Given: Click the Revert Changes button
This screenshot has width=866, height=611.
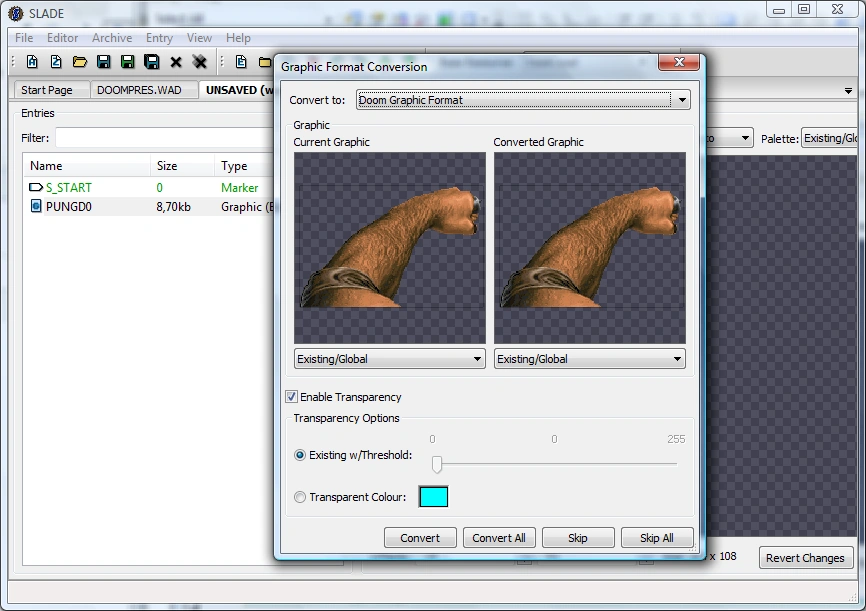Looking at the screenshot, I should point(805,558).
